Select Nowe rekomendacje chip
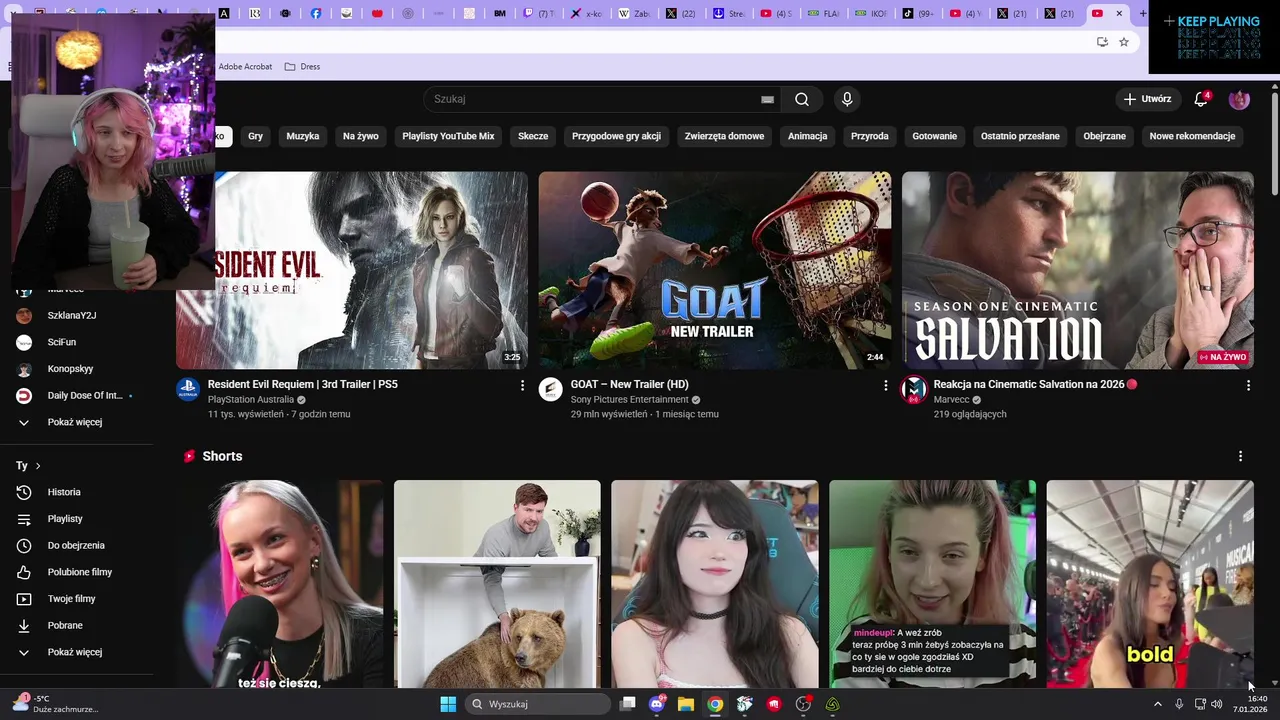 pyautogui.click(x=1192, y=136)
